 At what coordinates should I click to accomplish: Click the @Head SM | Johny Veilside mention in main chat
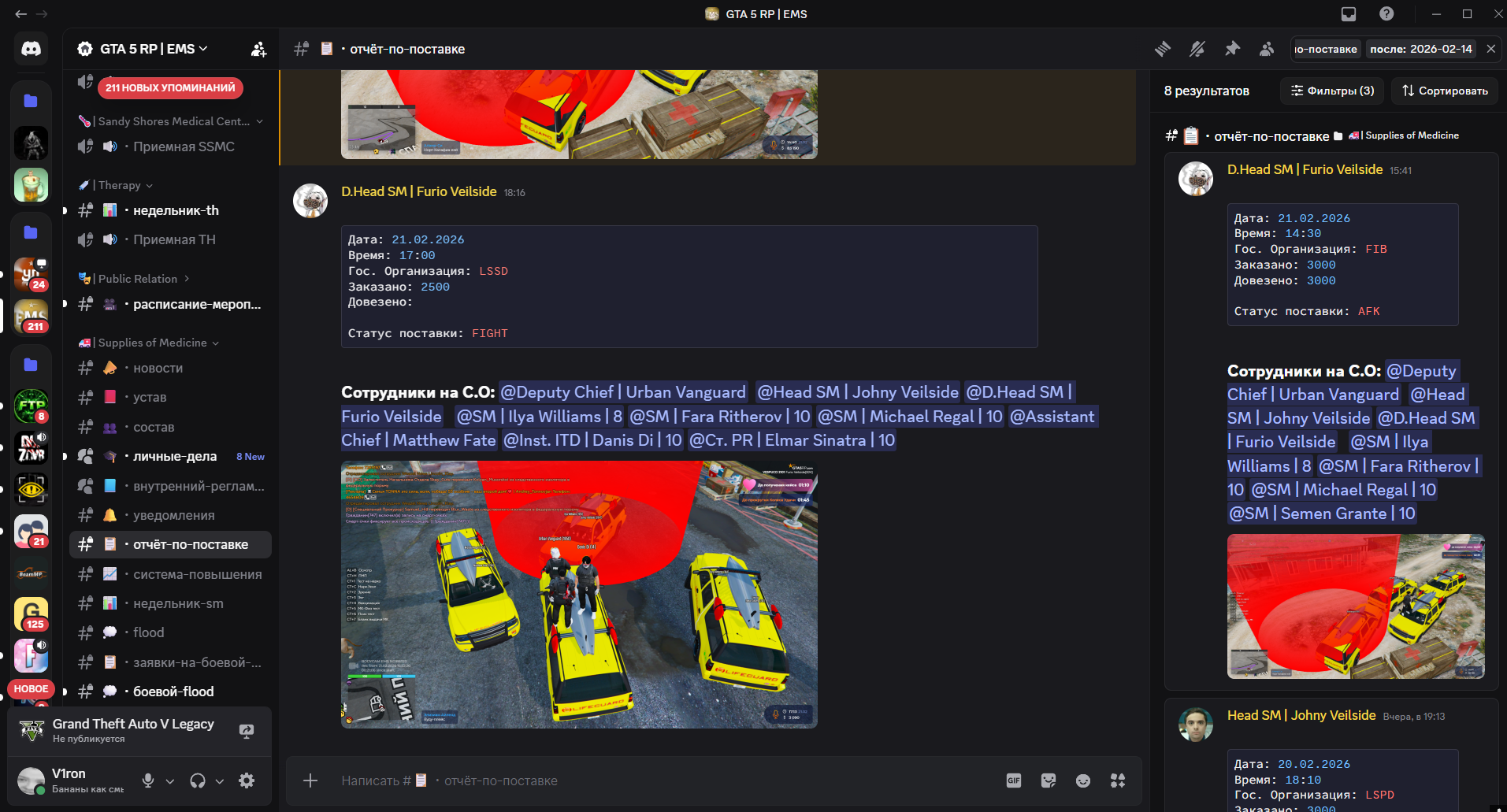tap(857, 392)
